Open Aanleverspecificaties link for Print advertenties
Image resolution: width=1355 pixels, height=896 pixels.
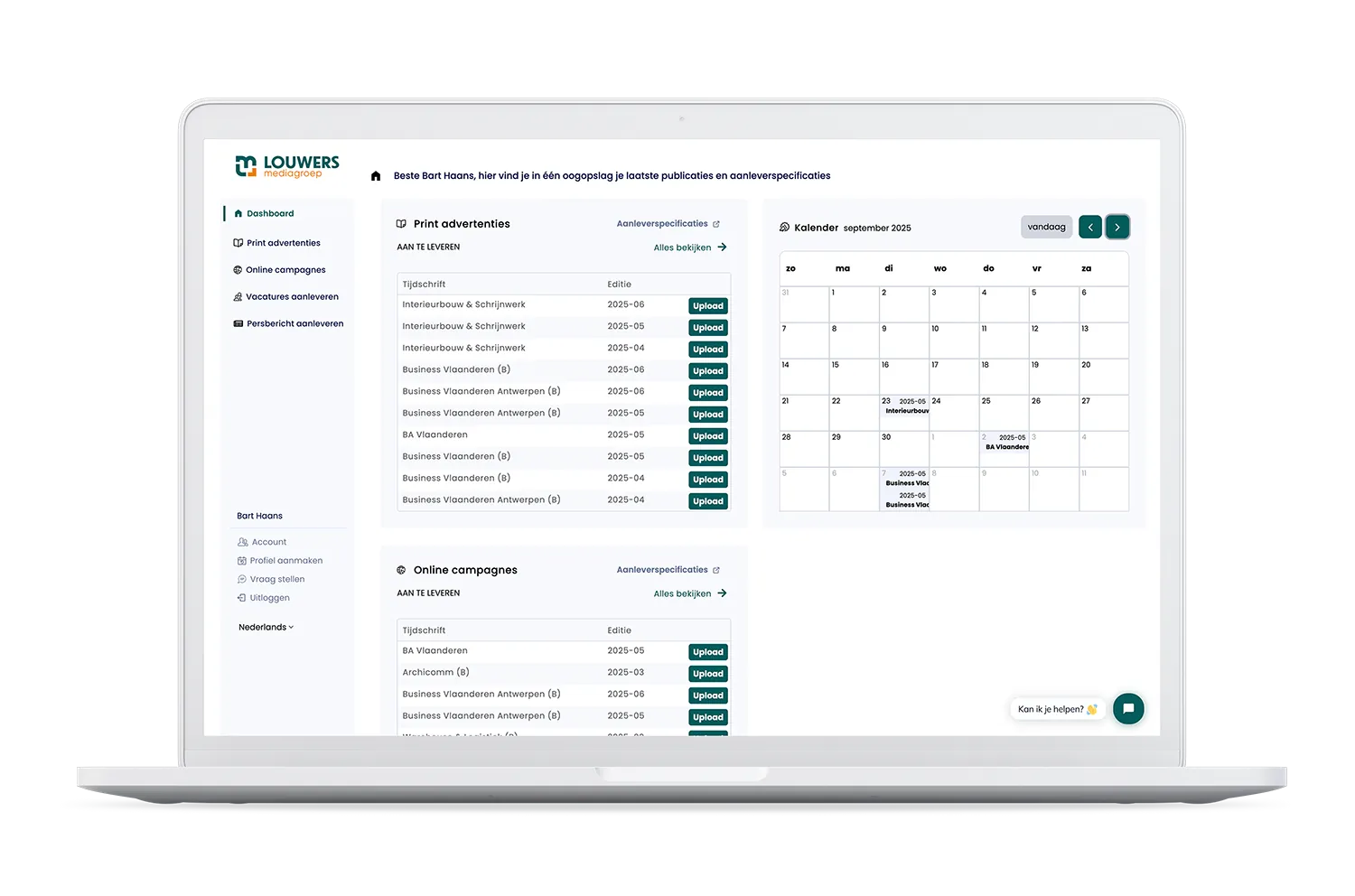coord(668,224)
